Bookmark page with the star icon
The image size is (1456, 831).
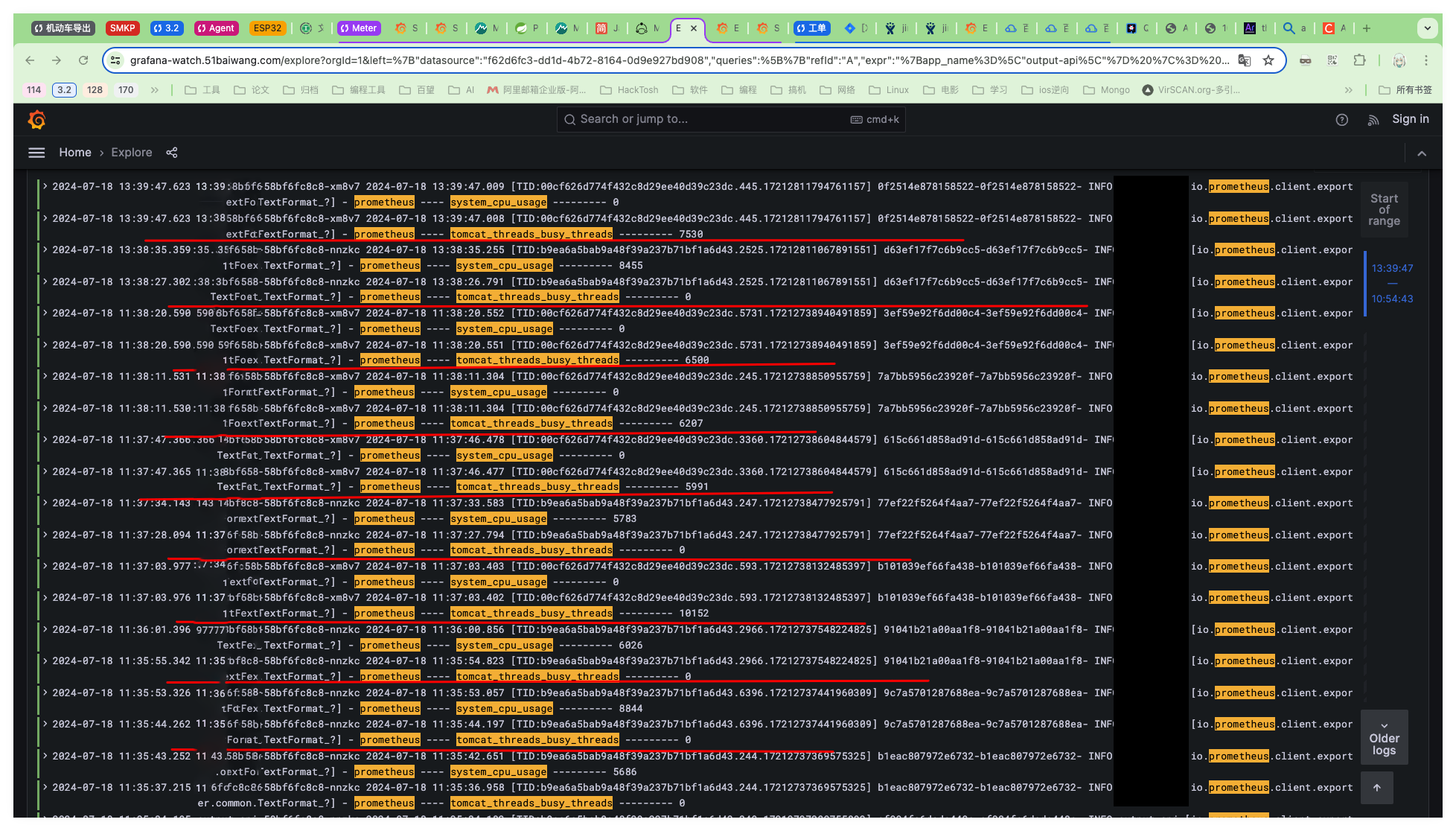coord(1268,60)
